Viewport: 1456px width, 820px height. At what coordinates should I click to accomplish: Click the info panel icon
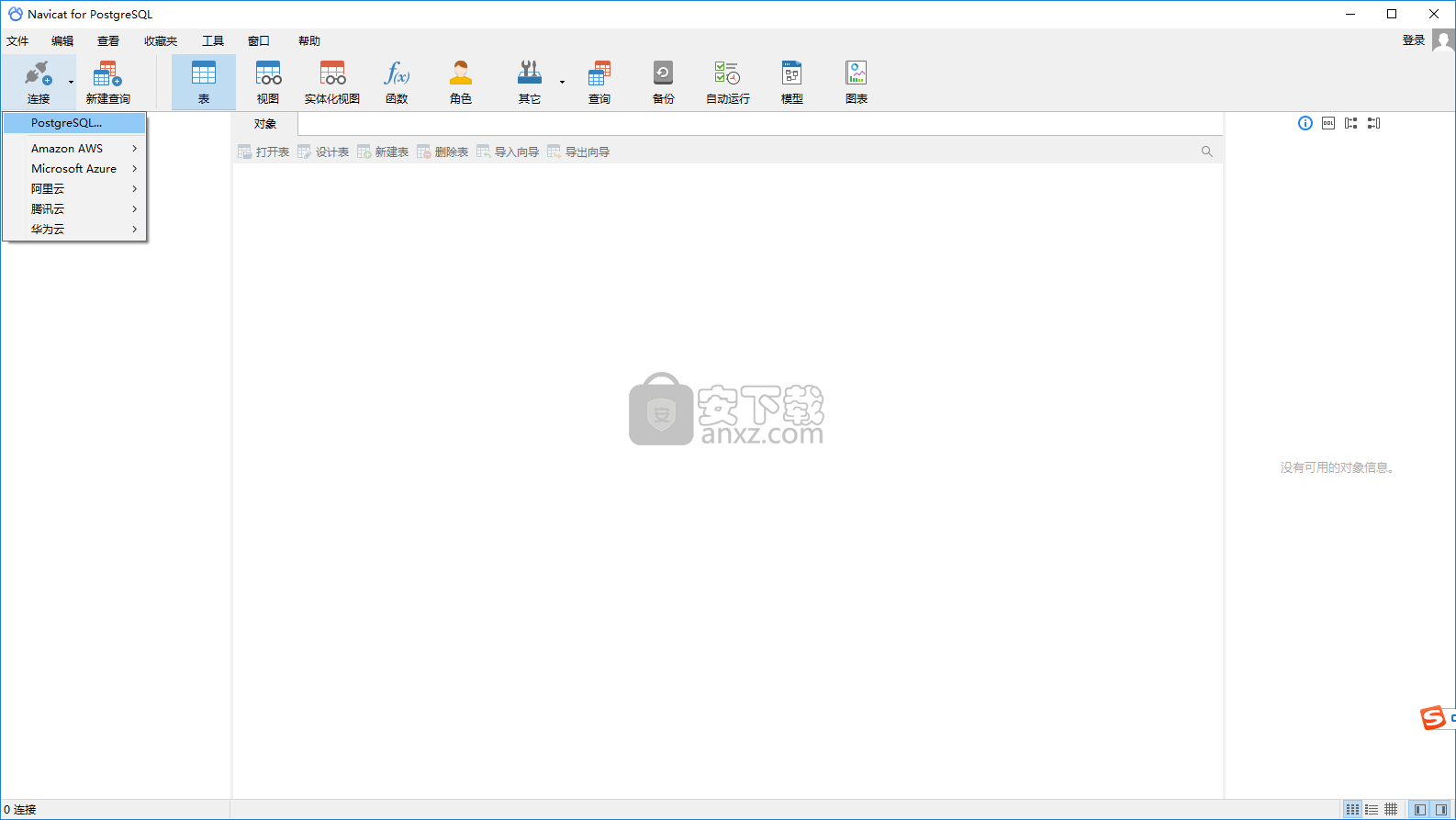pyautogui.click(x=1305, y=123)
